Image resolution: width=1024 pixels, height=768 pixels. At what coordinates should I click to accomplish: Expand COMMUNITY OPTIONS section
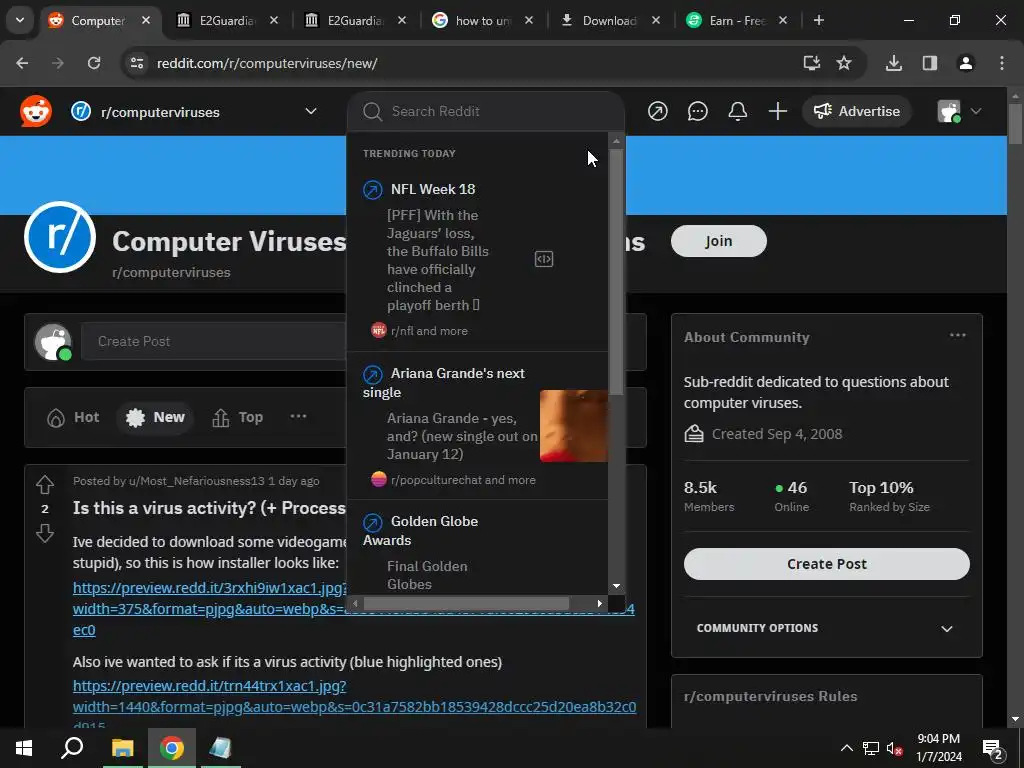827,628
